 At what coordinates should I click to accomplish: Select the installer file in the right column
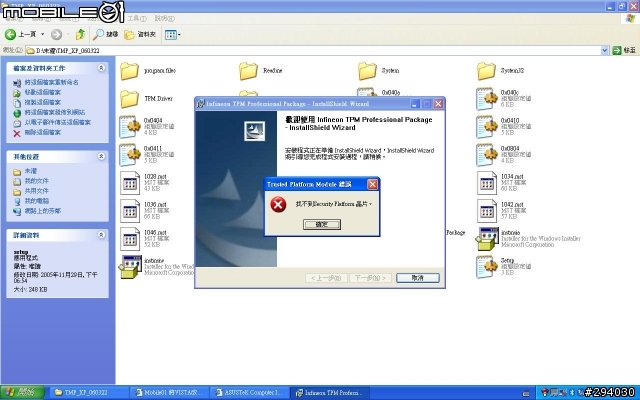528,238
